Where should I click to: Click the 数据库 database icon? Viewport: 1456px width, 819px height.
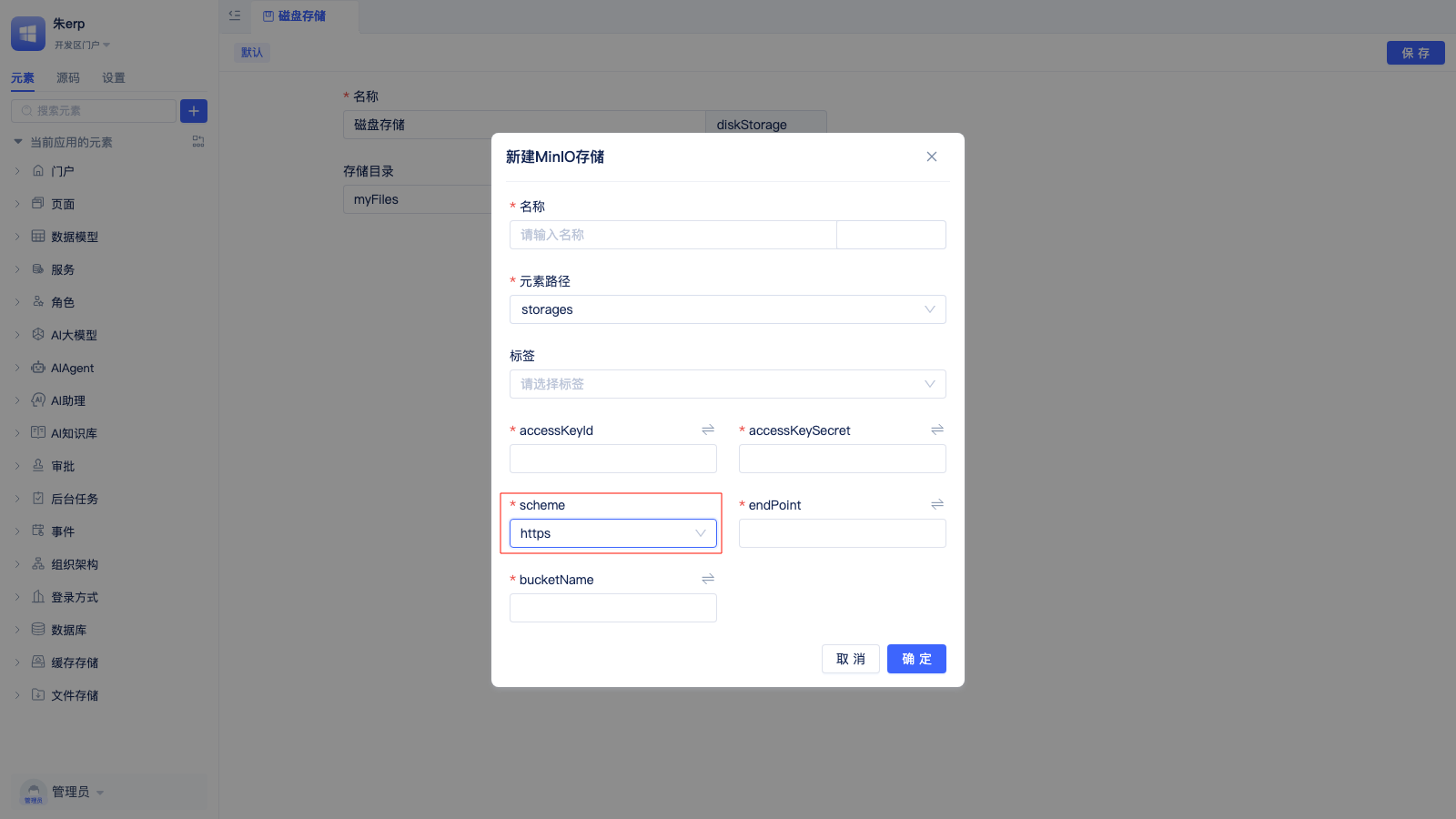tap(38, 629)
